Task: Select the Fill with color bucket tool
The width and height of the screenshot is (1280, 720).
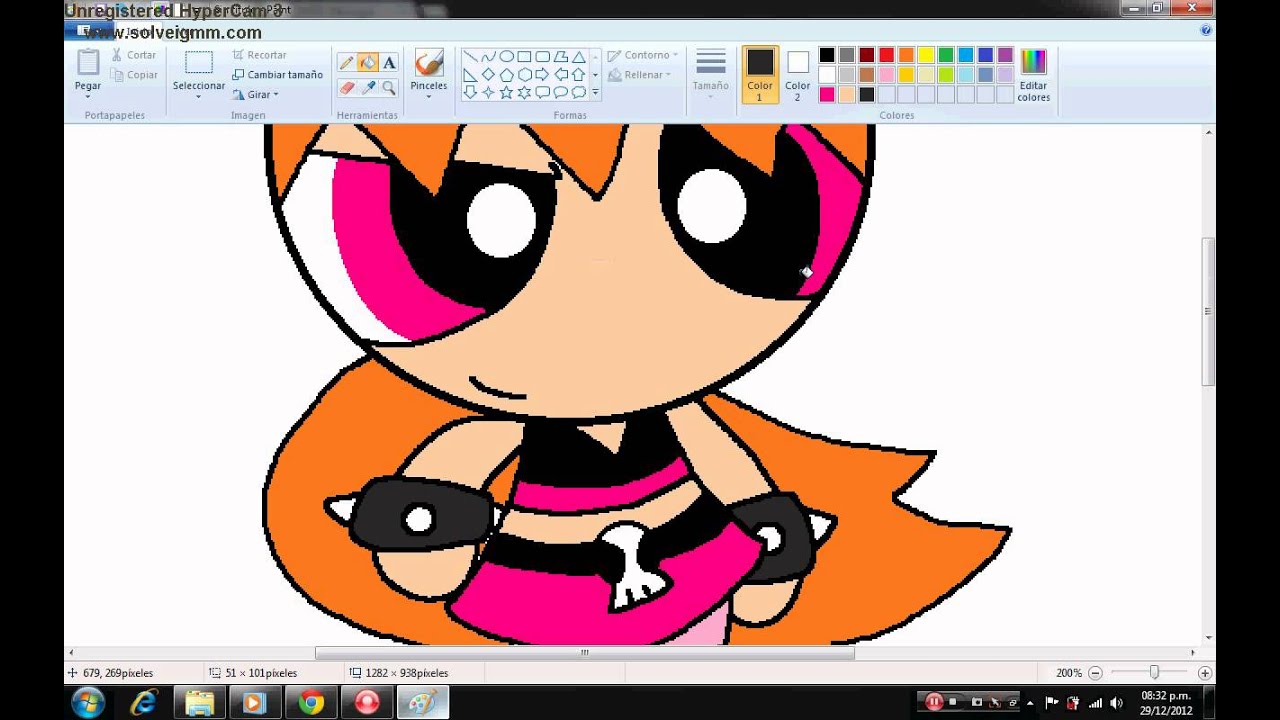Action: click(x=368, y=63)
